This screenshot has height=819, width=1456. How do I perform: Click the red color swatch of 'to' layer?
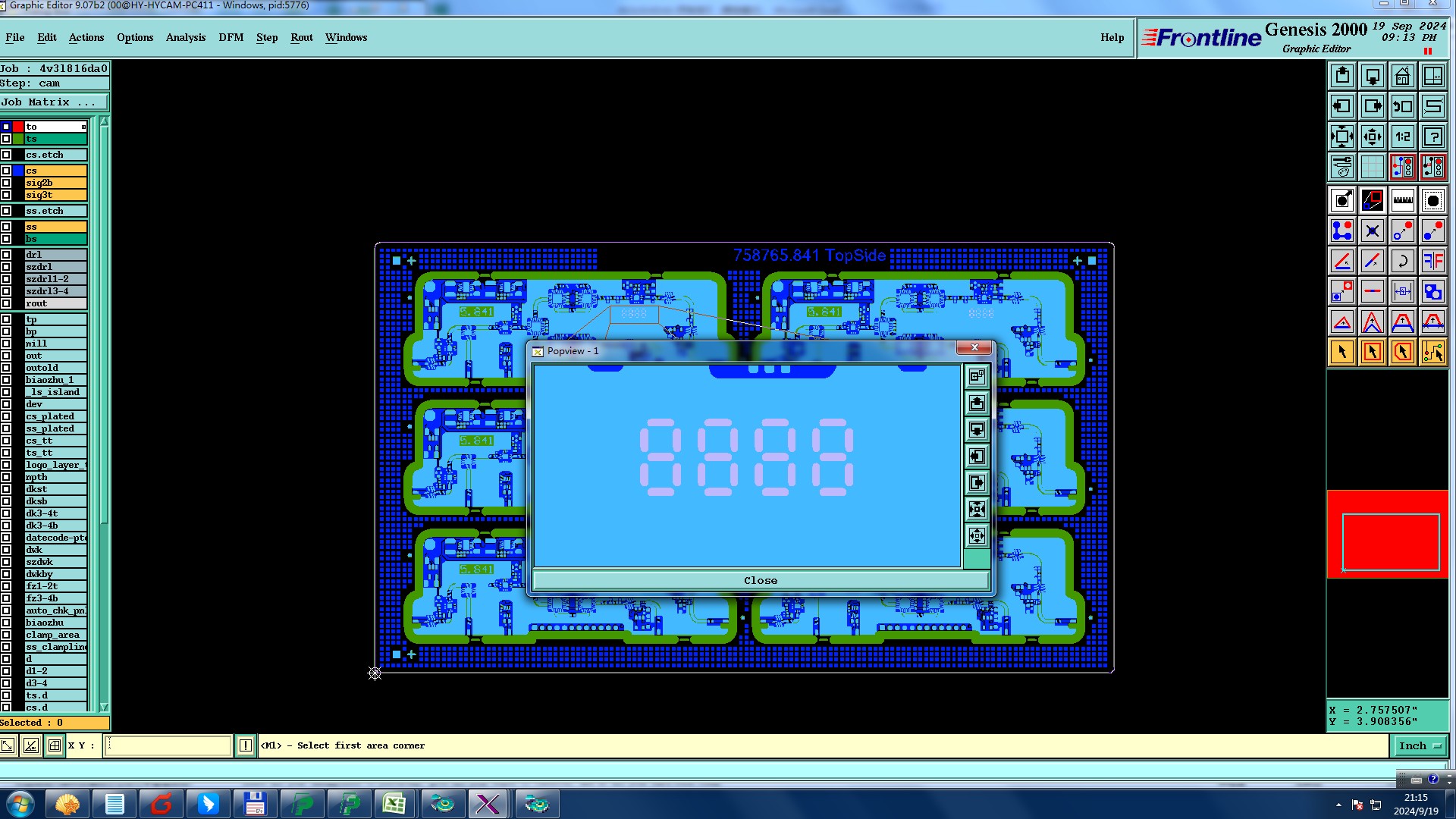[18, 127]
